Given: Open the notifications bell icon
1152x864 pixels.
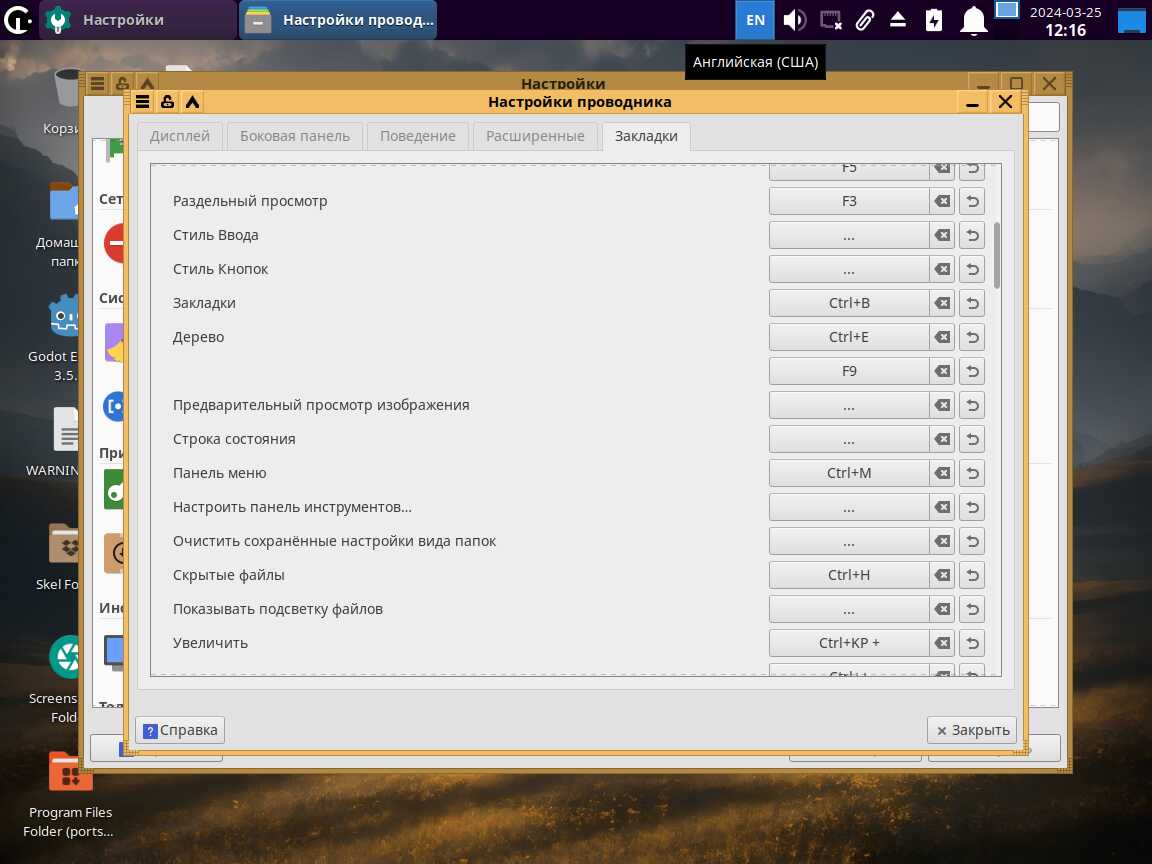Looking at the screenshot, I should (973, 20).
